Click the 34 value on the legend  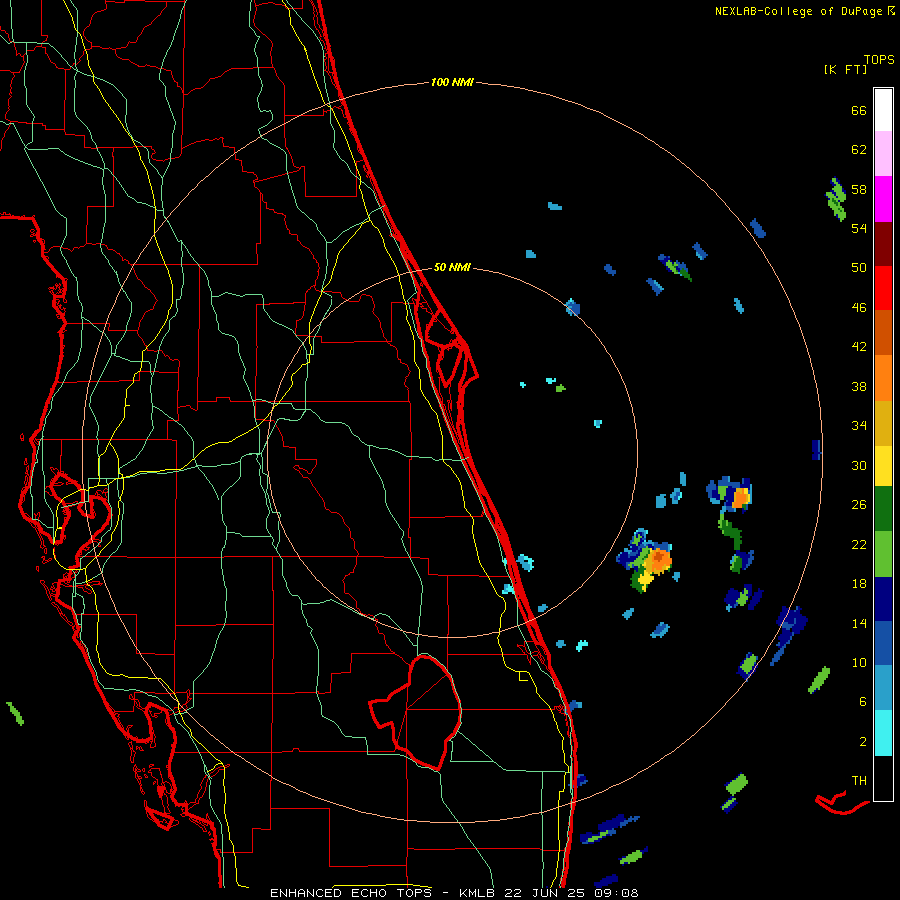pyautogui.click(x=859, y=426)
